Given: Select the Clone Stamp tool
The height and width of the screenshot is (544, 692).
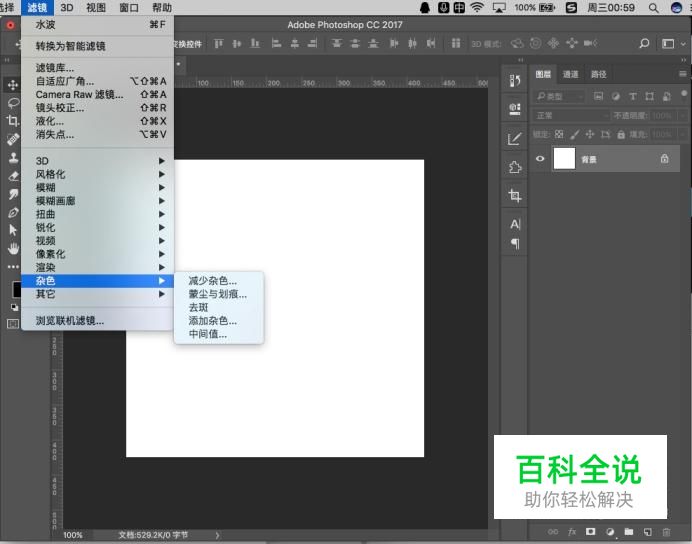Looking at the screenshot, I should pos(13,158).
